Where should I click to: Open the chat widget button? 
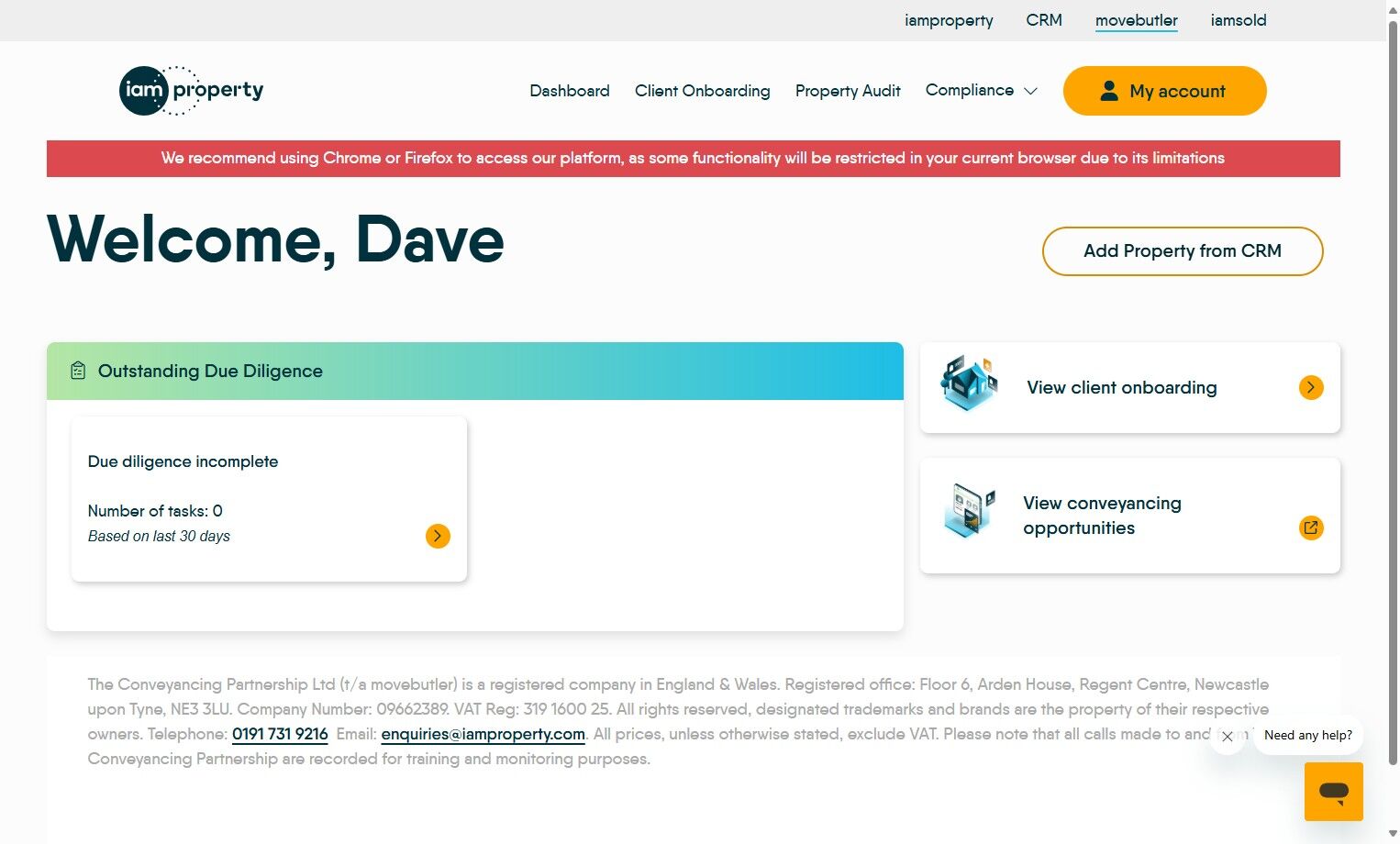click(1333, 792)
